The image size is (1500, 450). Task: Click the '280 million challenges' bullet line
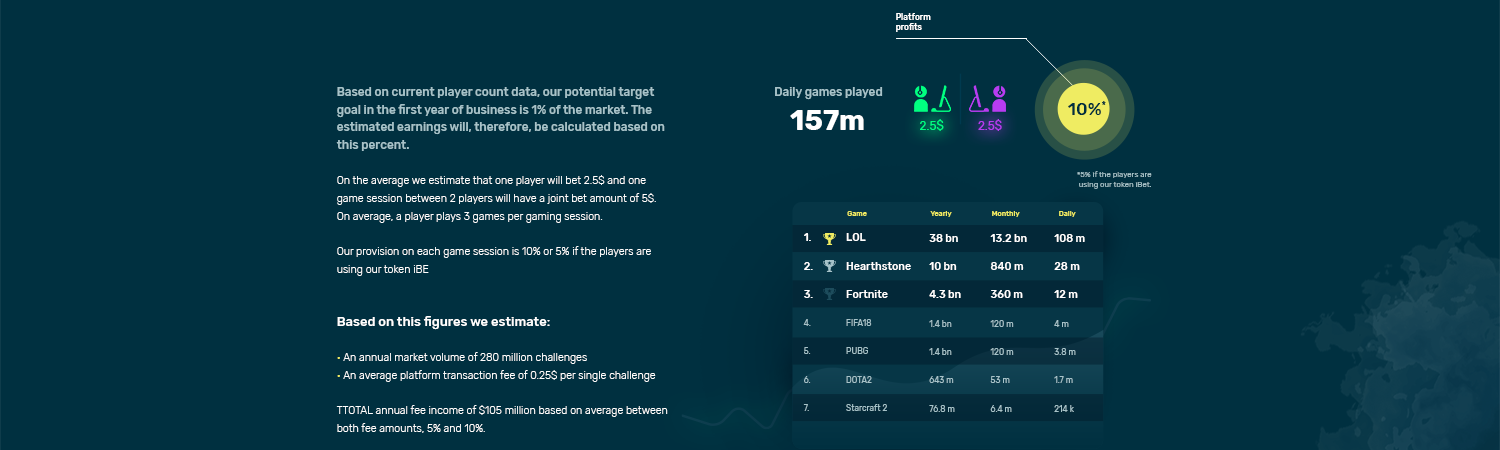(x=462, y=357)
